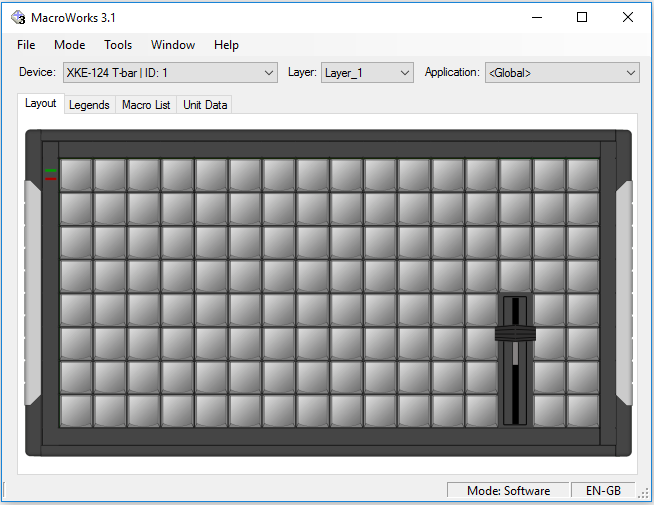Open the Help menu

(226, 45)
